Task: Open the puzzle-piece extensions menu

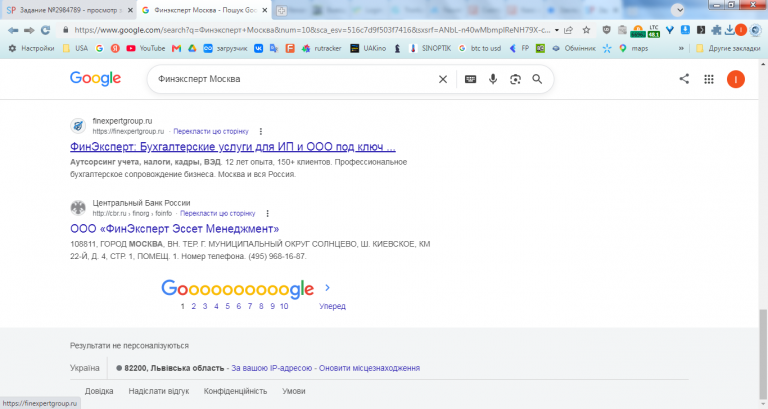Action: (716, 30)
